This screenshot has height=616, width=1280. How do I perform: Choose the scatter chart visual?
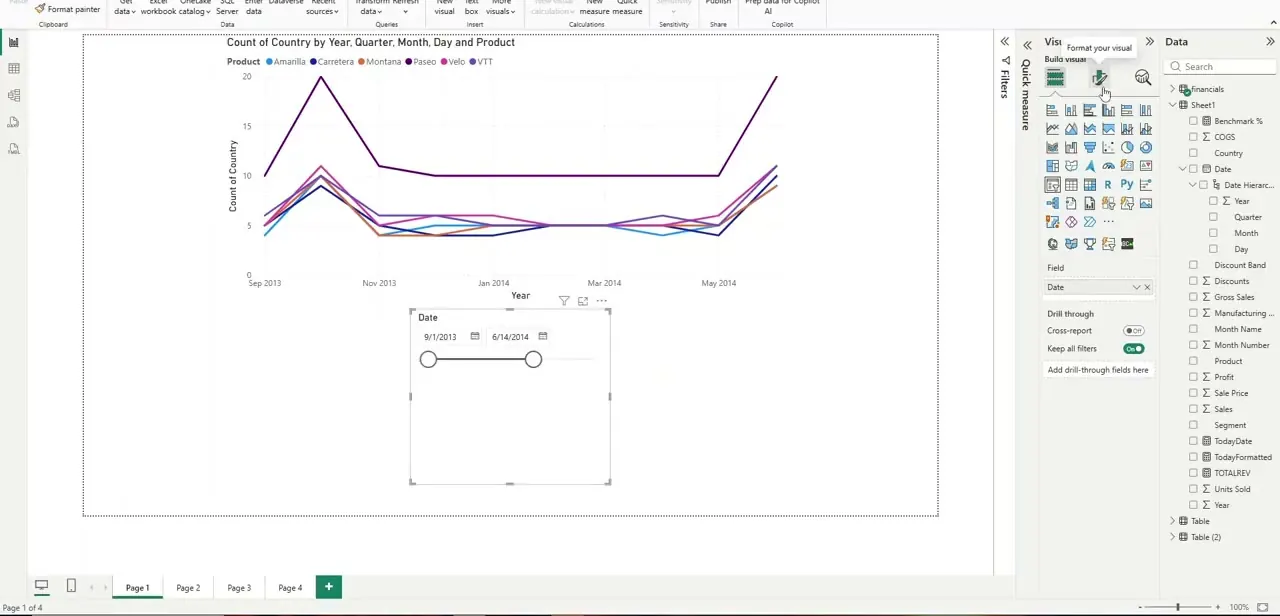(1108, 148)
